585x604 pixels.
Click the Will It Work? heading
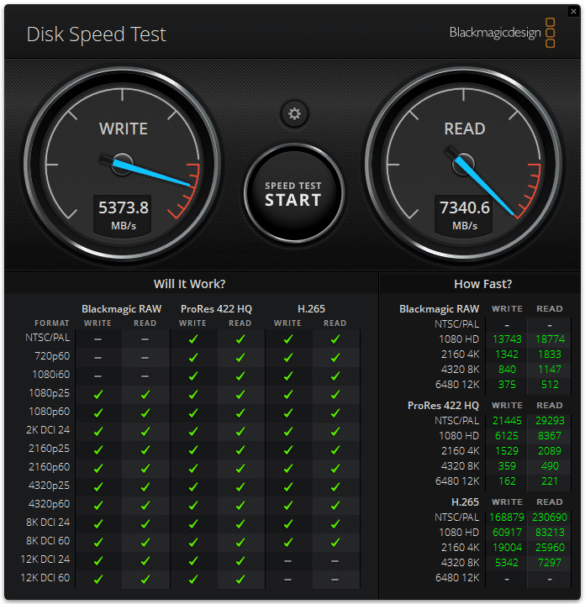click(x=189, y=284)
